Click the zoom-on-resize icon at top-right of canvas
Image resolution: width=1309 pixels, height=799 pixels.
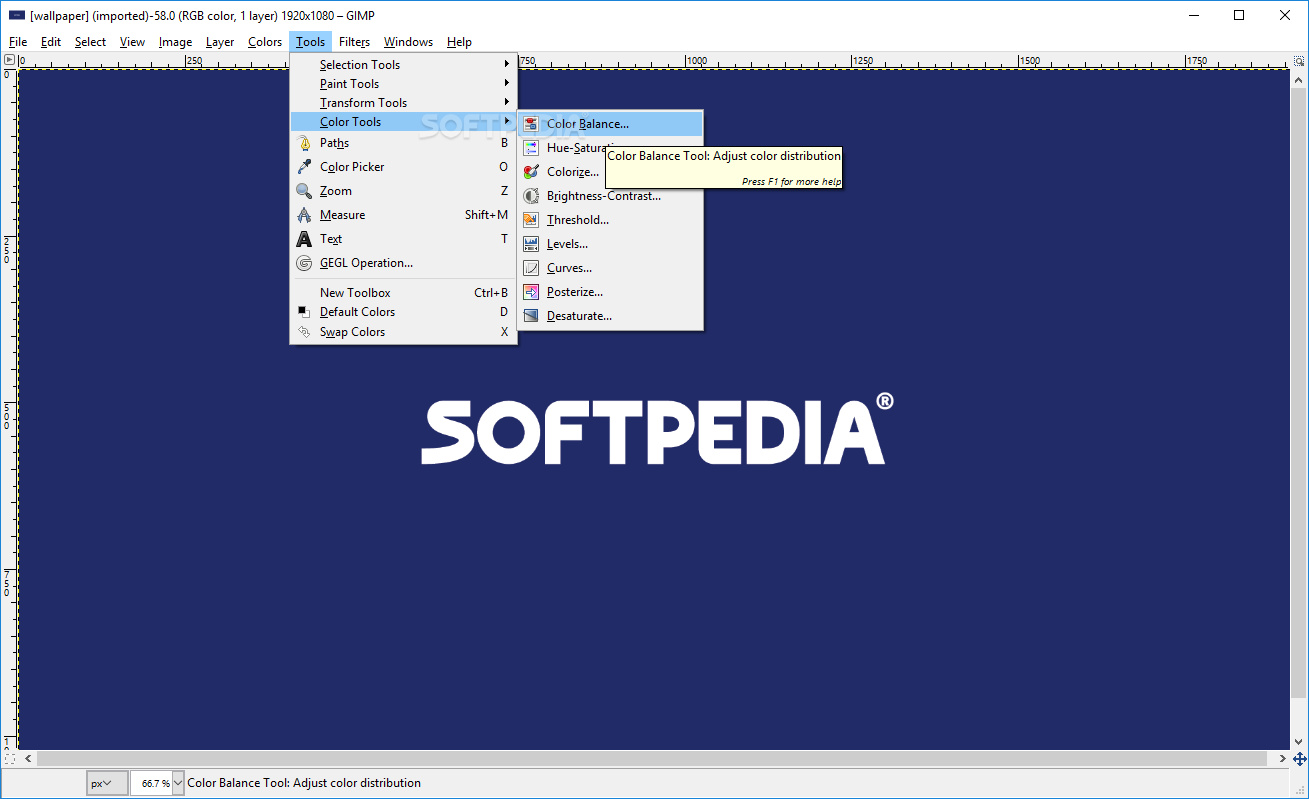point(1300,61)
